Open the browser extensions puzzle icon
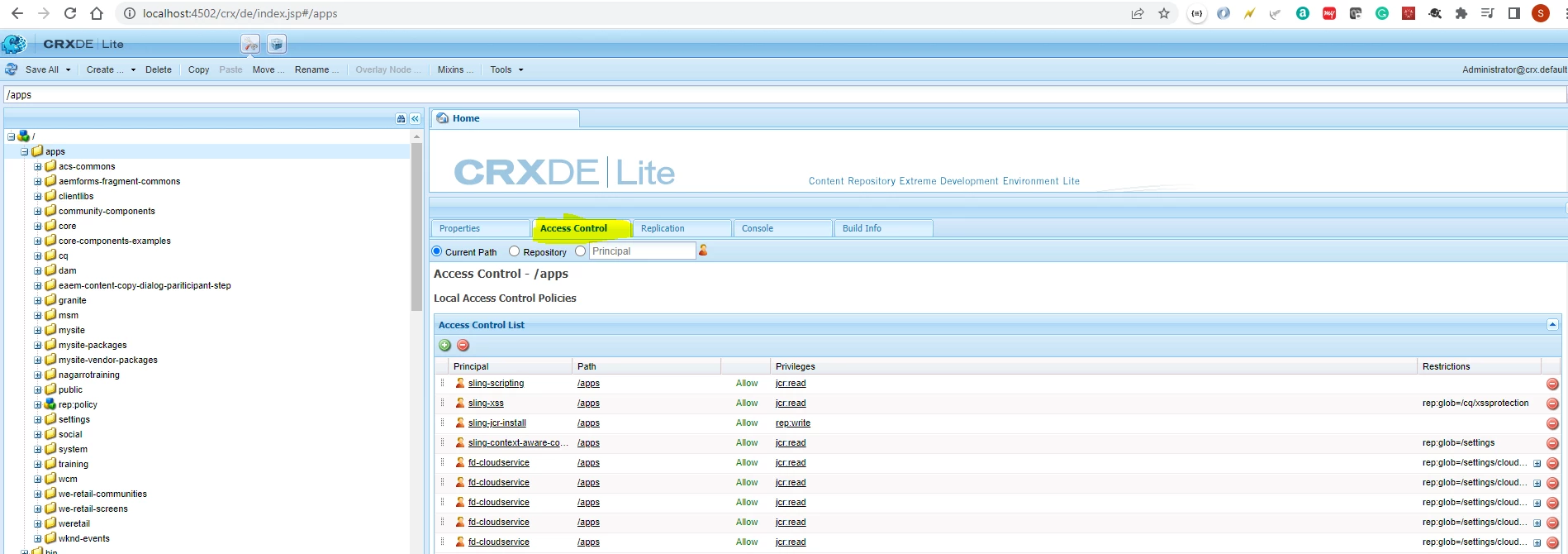The height and width of the screenshot is (554, 1568). coord(1461,13)
